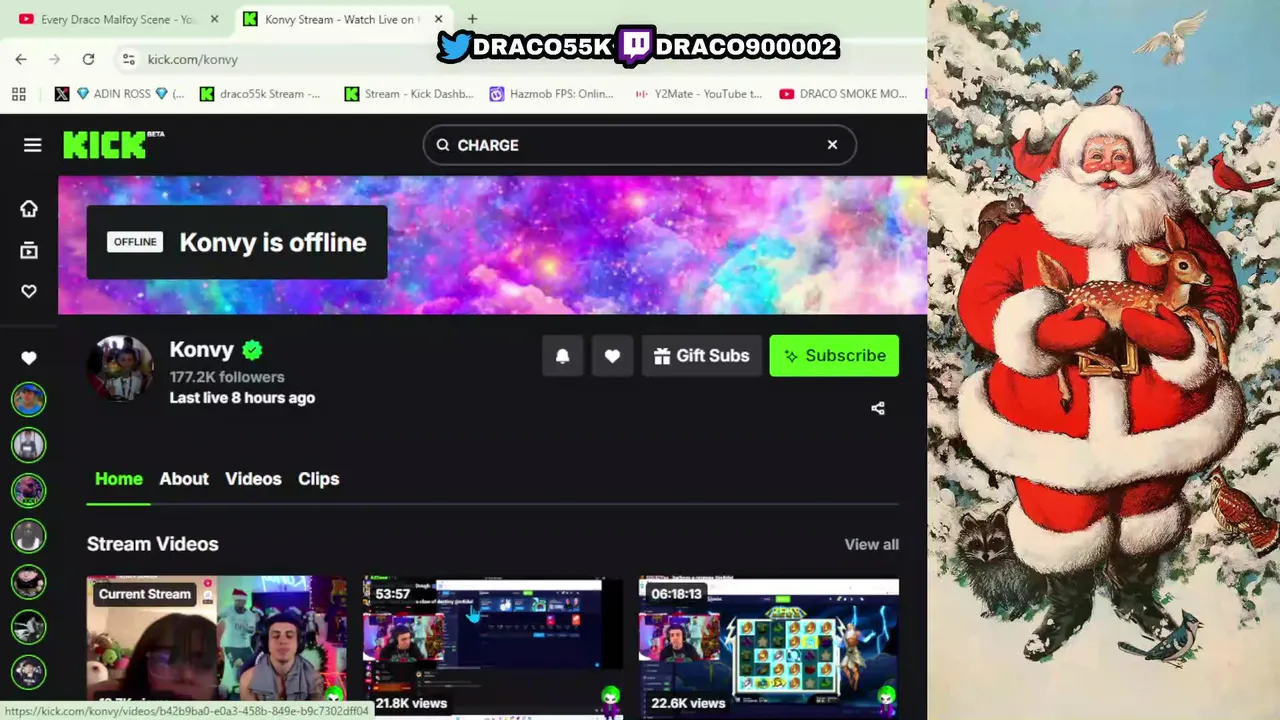Open the X bookmark icon

(x=62, y=94)
